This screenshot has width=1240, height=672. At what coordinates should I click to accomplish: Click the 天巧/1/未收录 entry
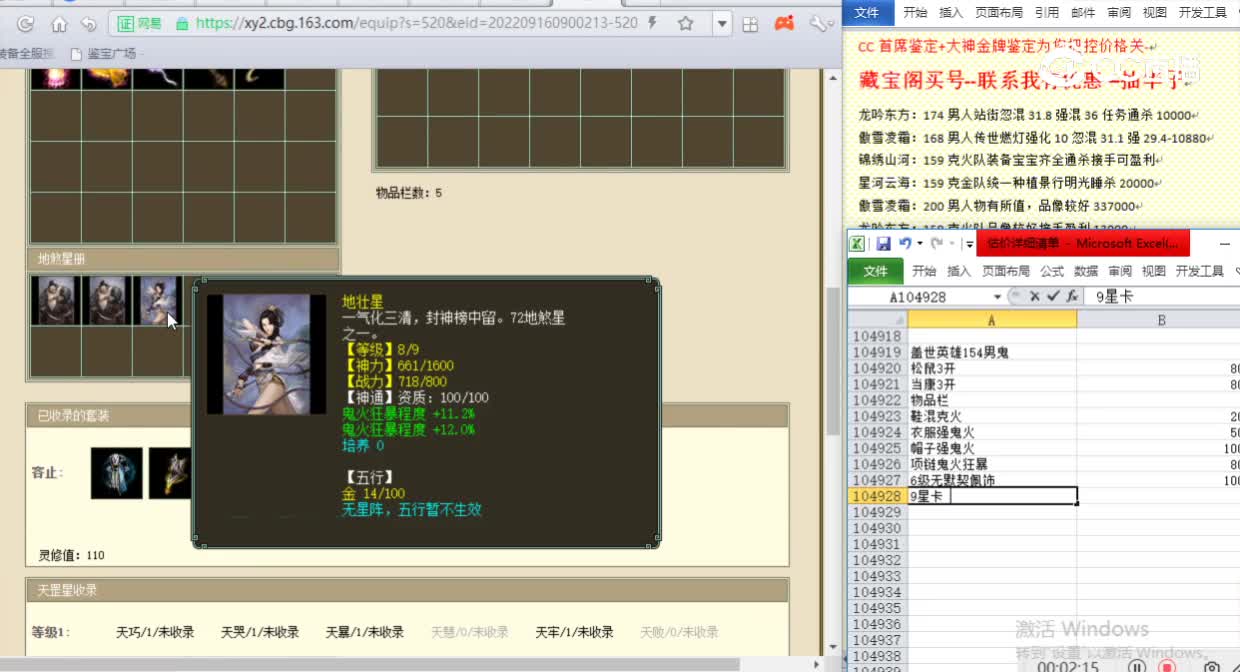(155, 632)
